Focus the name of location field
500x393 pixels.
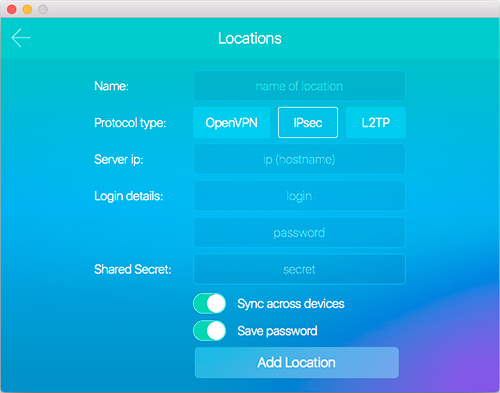coord(299,86)
